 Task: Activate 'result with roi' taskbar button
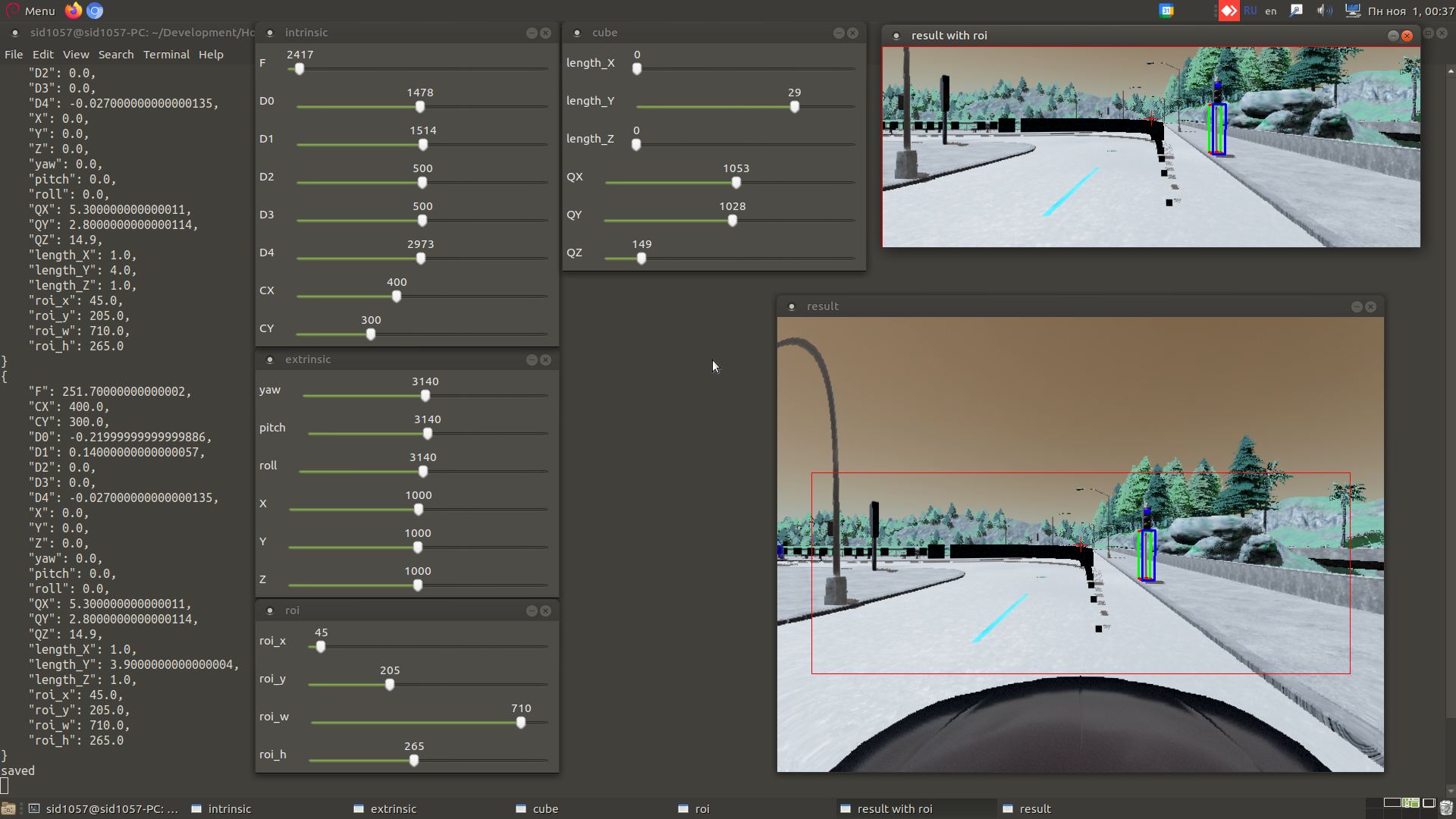point(894,809)
